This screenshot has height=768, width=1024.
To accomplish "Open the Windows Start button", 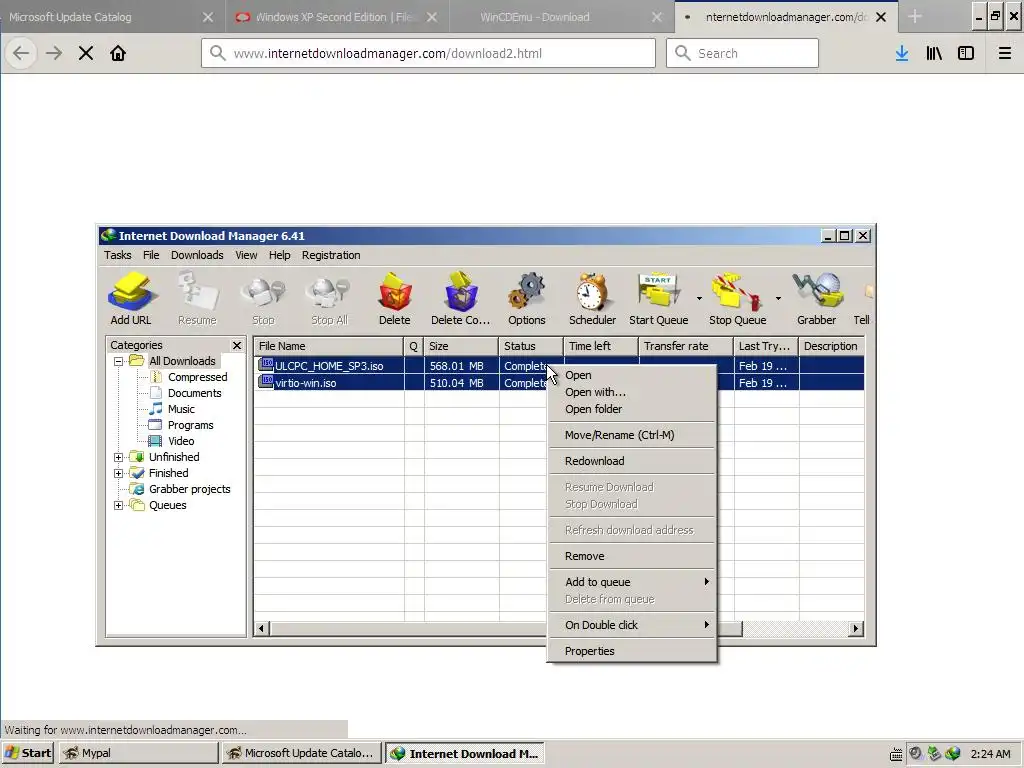I will click(28, 753).
